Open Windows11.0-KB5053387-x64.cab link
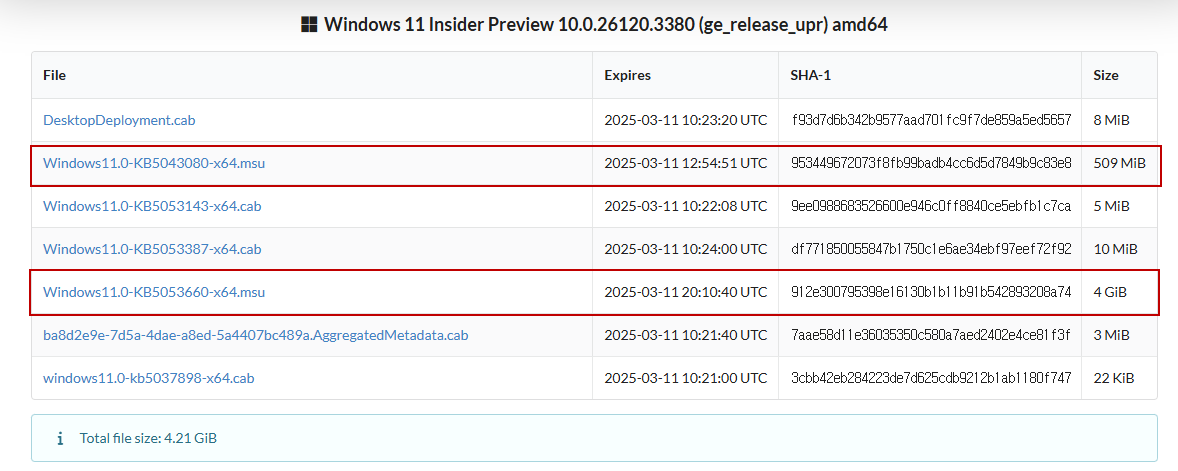The width and height of the screenshot is (1178, 471). (153, 249)
